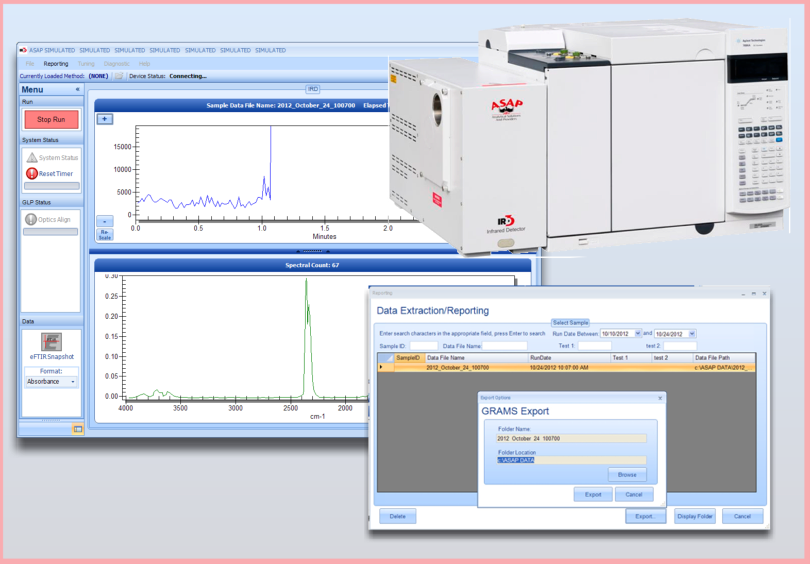810x564 pixels.
Task: Sort by SampleID column header
Action: point(409,357)
